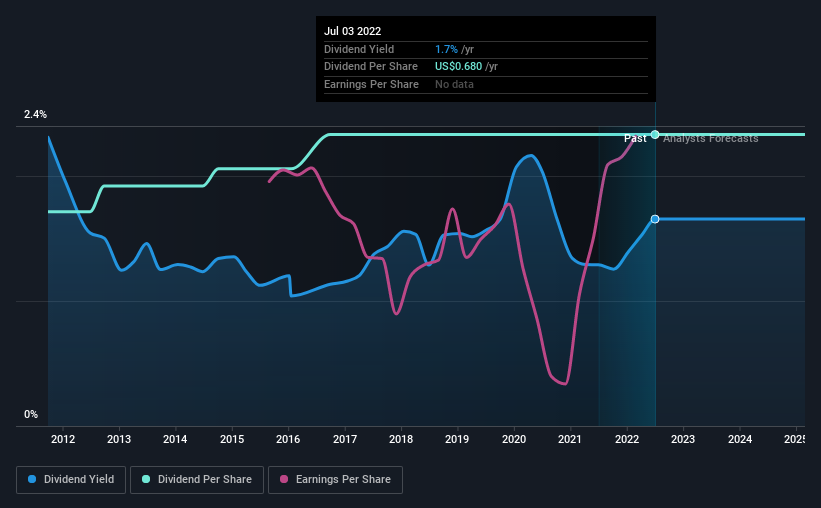Viewport: 821px width, 508px height.
Task: Click the 2024 x-axis year label
Action: 740,439
